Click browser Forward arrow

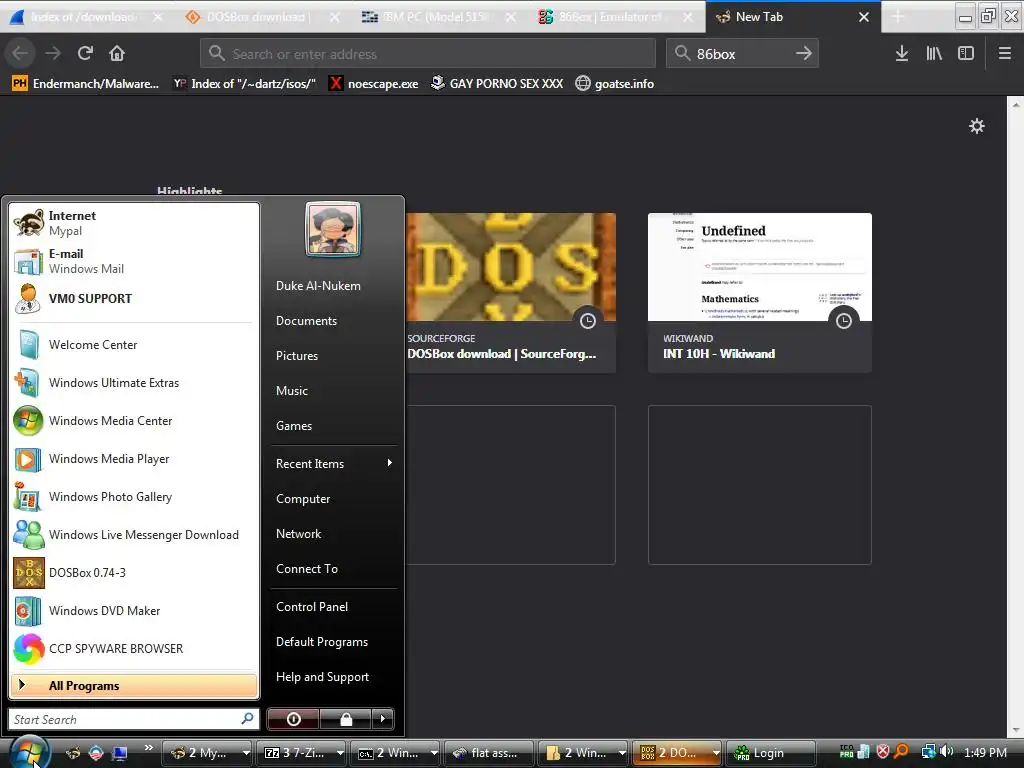pyautogui.click(x=53, y=53)
